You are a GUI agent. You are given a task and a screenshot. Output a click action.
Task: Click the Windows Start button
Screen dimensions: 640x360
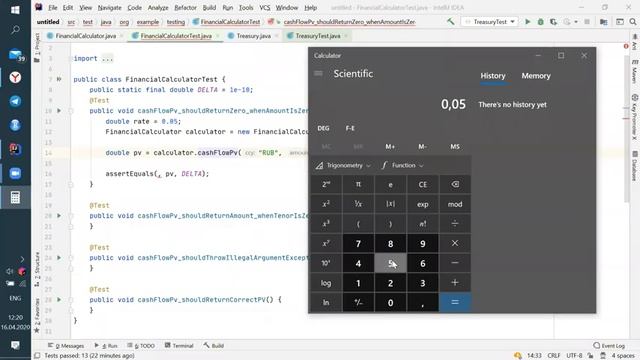click(x=15, y=10)
